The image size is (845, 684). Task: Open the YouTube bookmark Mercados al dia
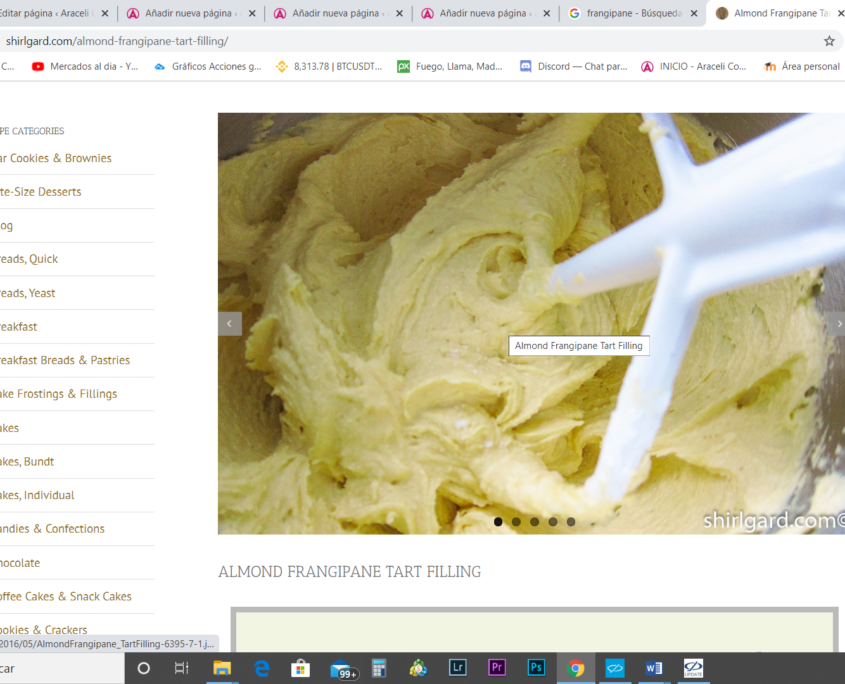click(85, 66)
